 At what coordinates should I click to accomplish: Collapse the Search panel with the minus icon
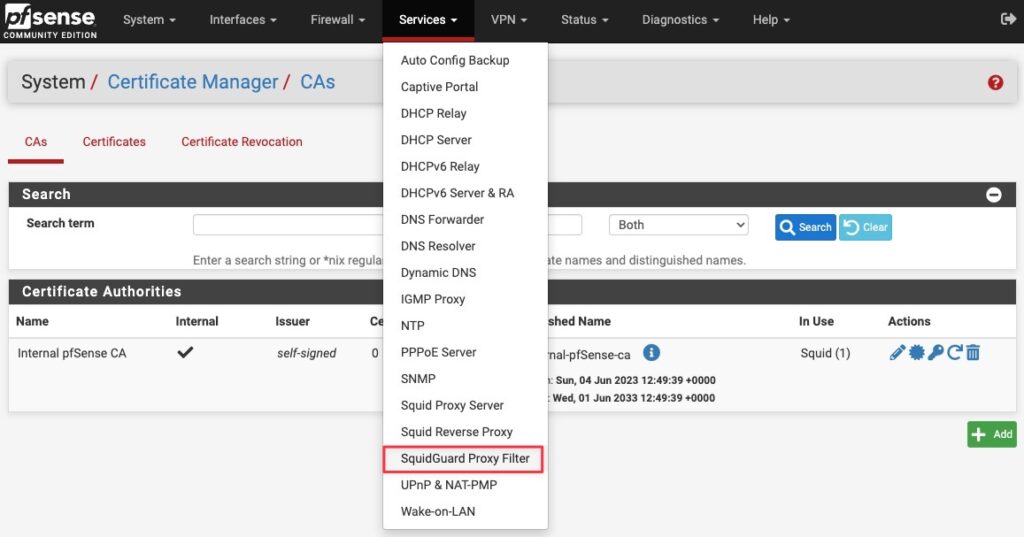point(993,195)
